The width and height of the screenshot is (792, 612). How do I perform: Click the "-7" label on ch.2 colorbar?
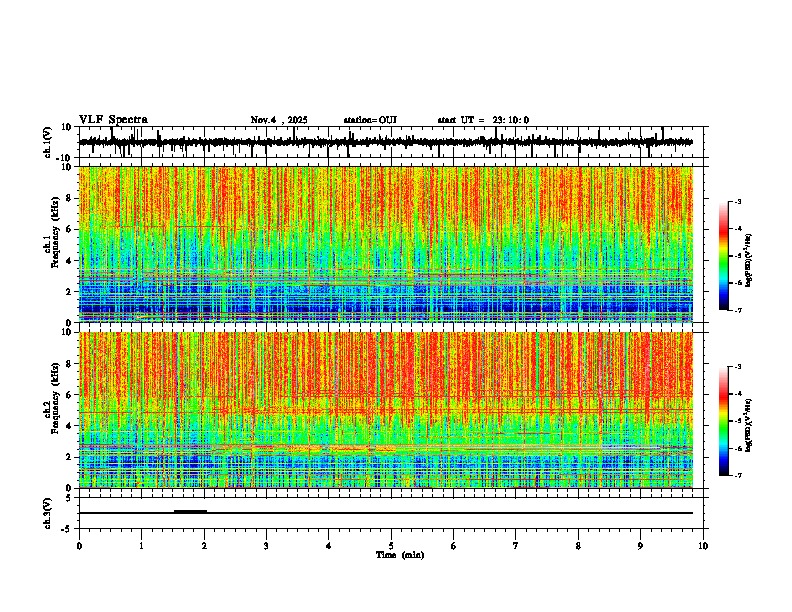click(736, 476)
